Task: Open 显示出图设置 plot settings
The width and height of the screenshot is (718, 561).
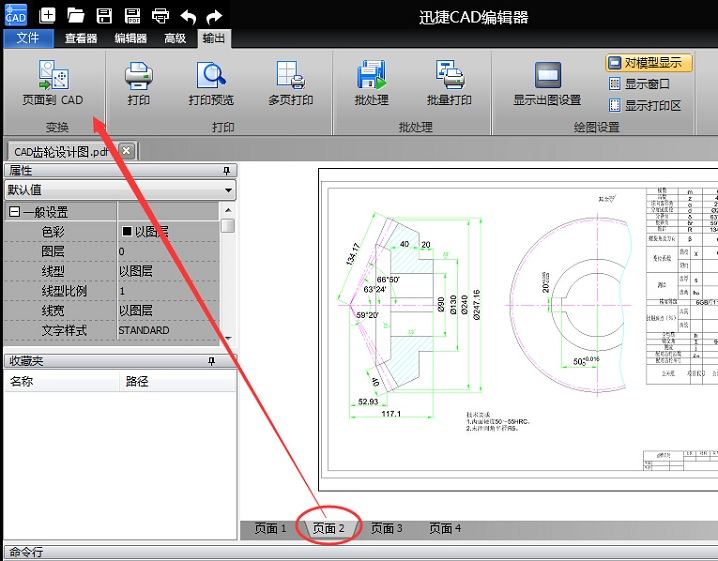Action: 547,75
